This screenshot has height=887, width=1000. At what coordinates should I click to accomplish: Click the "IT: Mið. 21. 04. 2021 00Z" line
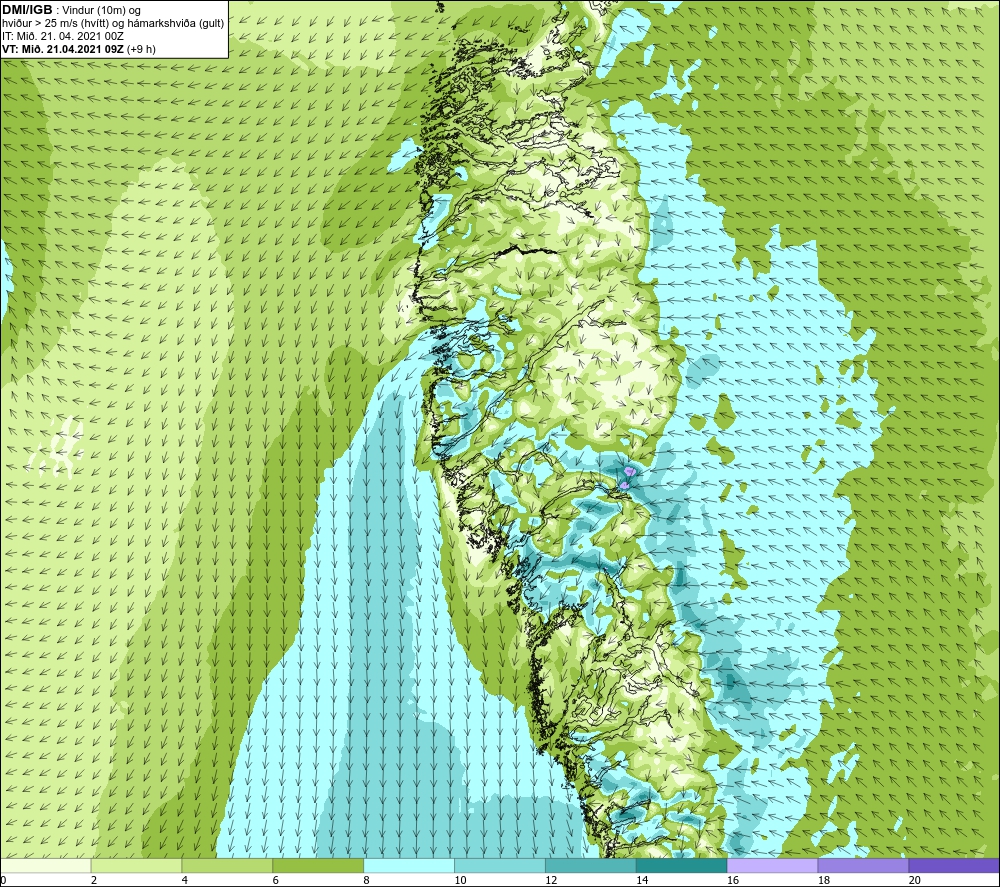tap(63, 36)
